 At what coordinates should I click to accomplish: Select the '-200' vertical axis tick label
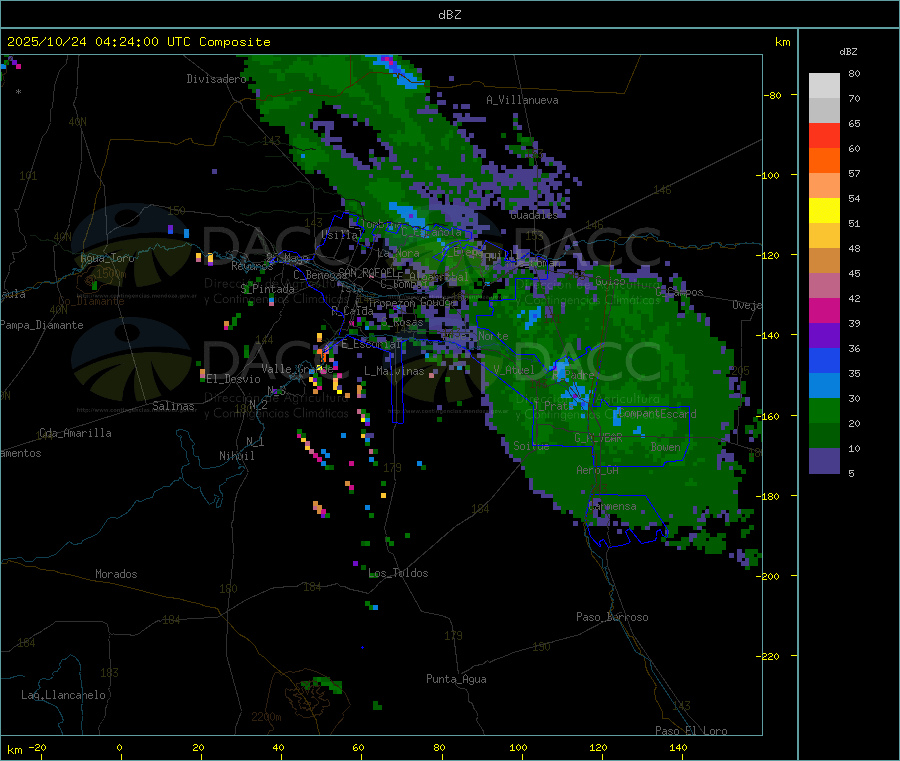770,576
